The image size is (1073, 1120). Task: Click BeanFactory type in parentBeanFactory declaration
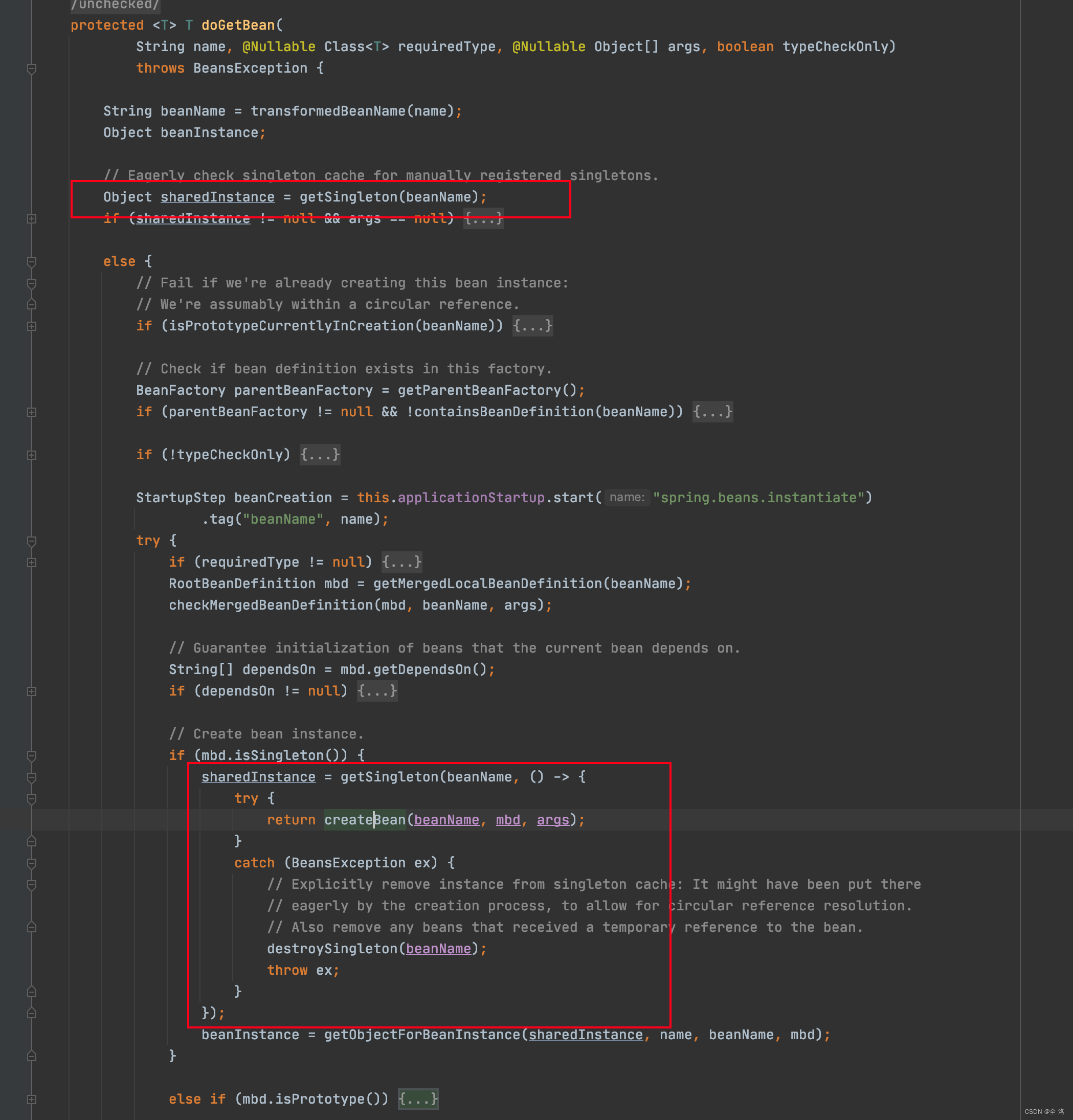click(x=181, y=390)
